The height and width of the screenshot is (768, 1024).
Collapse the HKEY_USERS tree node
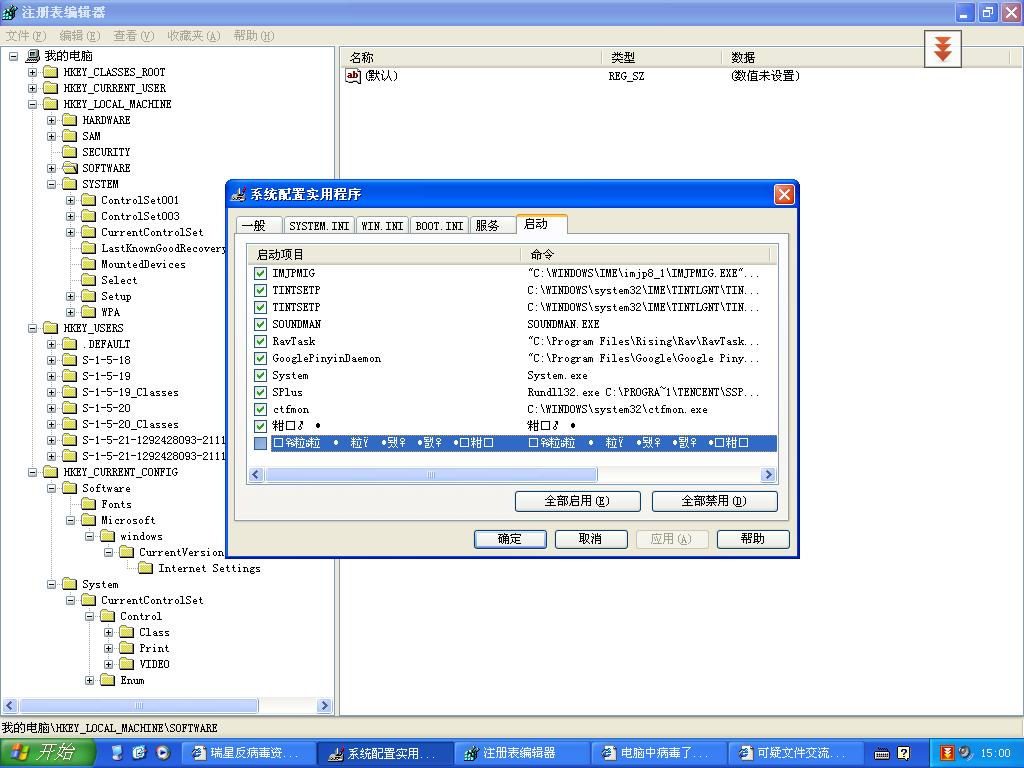click(32, 328)
